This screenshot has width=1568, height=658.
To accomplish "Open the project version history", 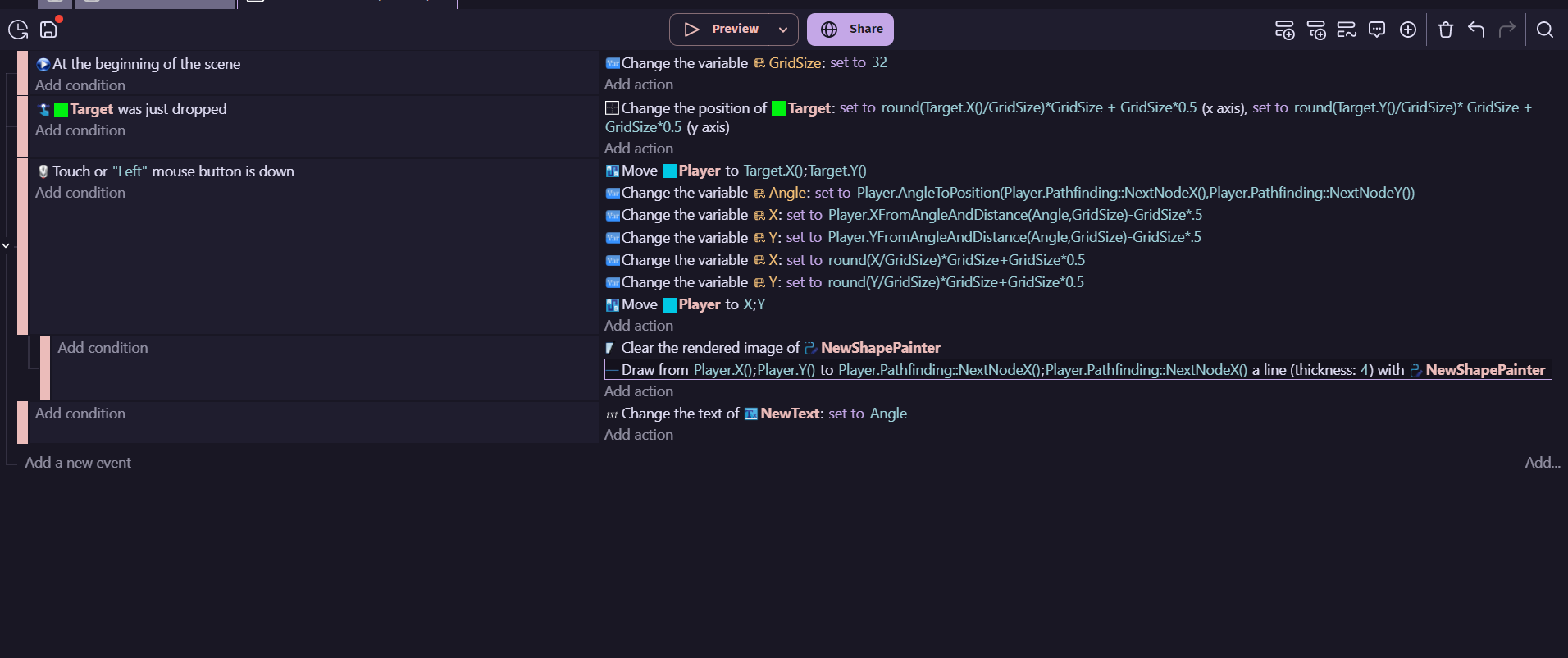I will click(x=18, y=30).
